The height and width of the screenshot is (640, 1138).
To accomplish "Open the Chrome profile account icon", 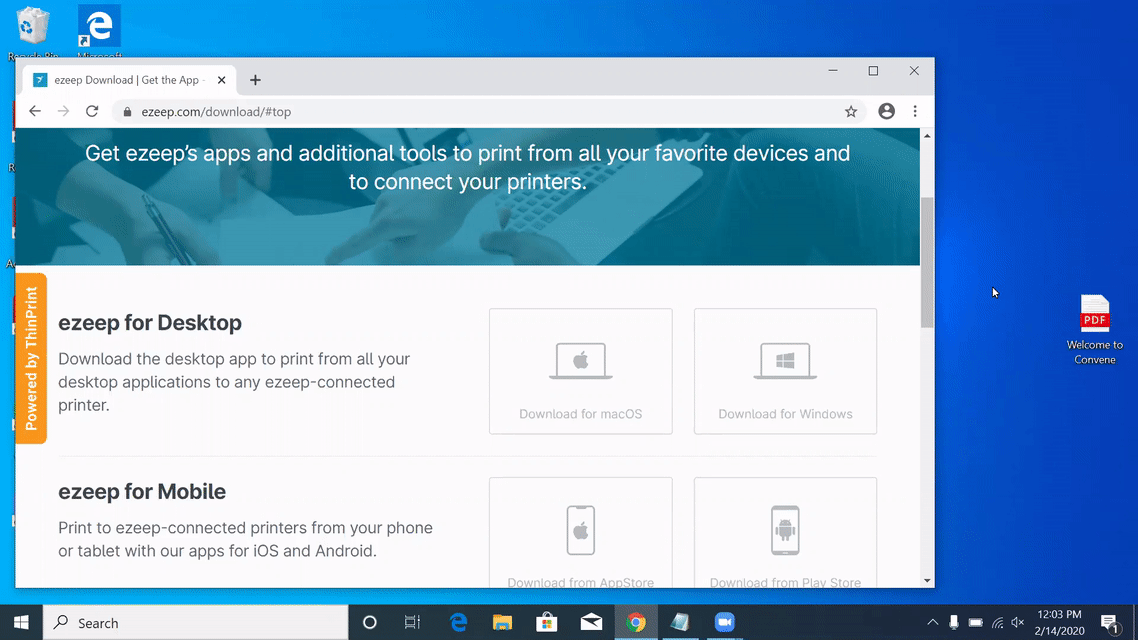I will click(886, 111).
